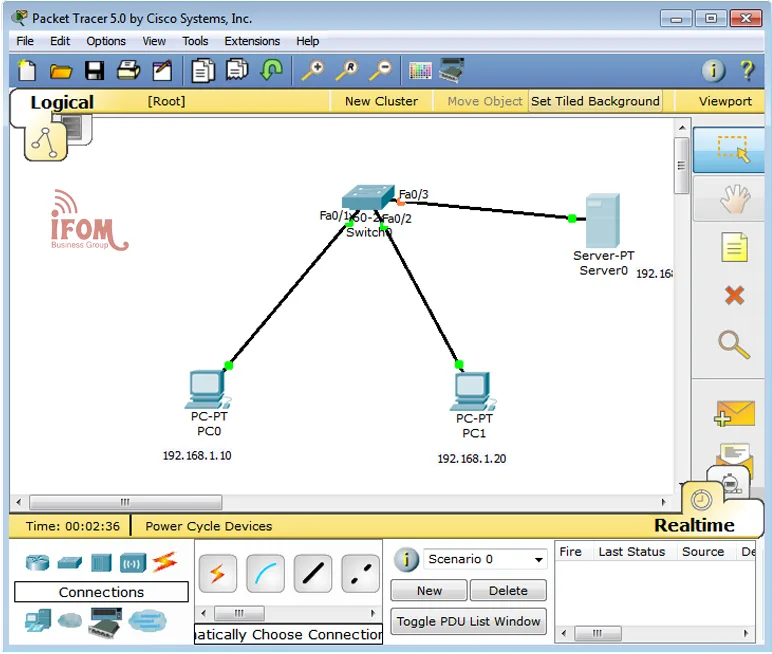772x654 pixels.
Task: Pick the copper straight-through cable connection
Action: click(x=314, y=574)
